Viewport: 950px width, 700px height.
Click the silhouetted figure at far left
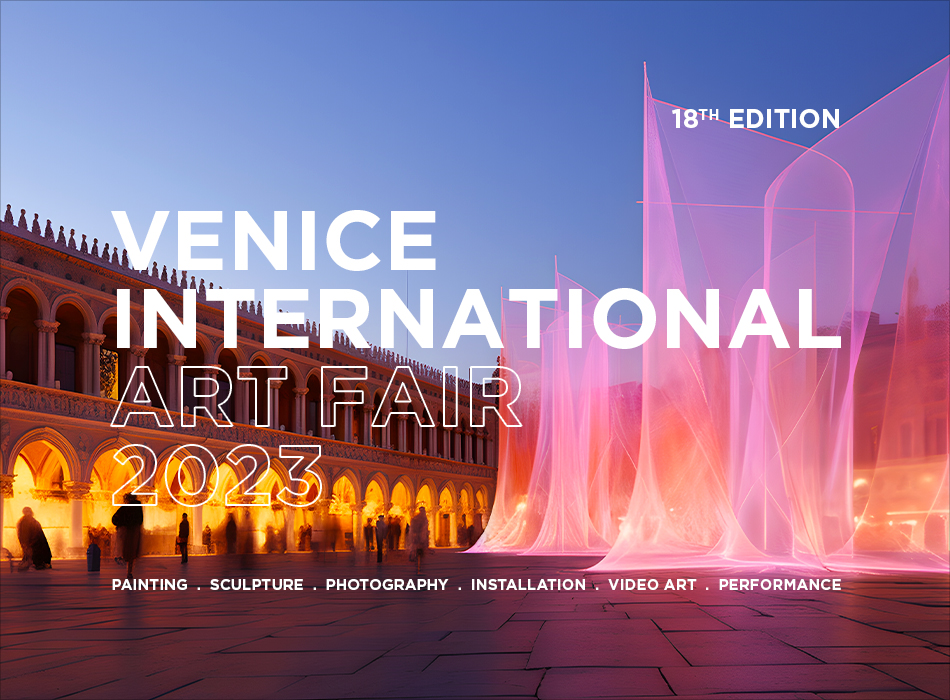tap(30, 535)
